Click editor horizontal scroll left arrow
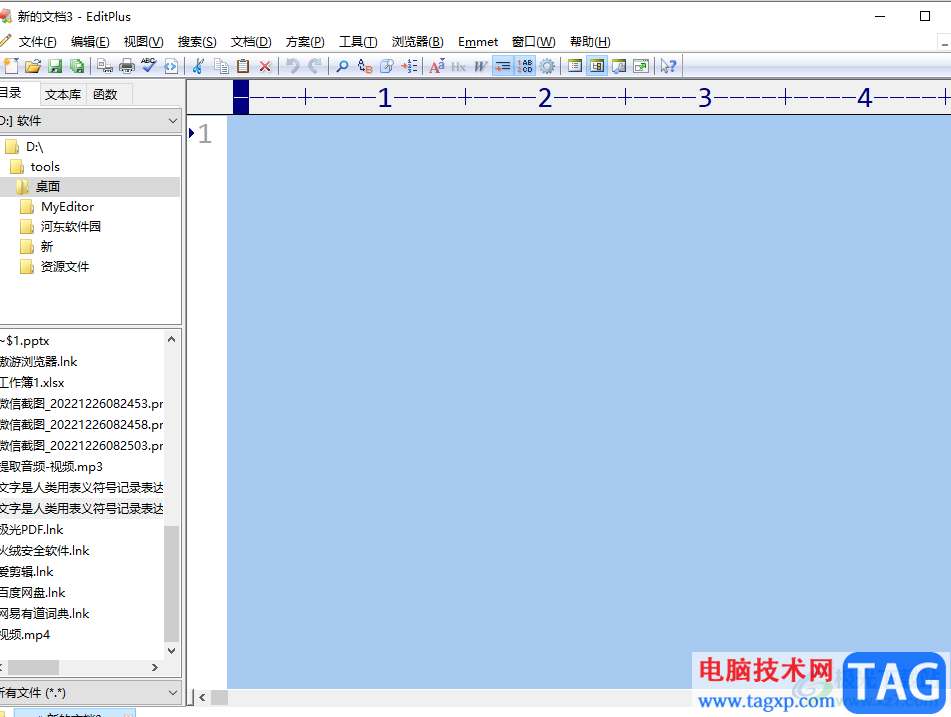This screenshot has width=951, height=717. pyautogui.click(x=202, y=698)
